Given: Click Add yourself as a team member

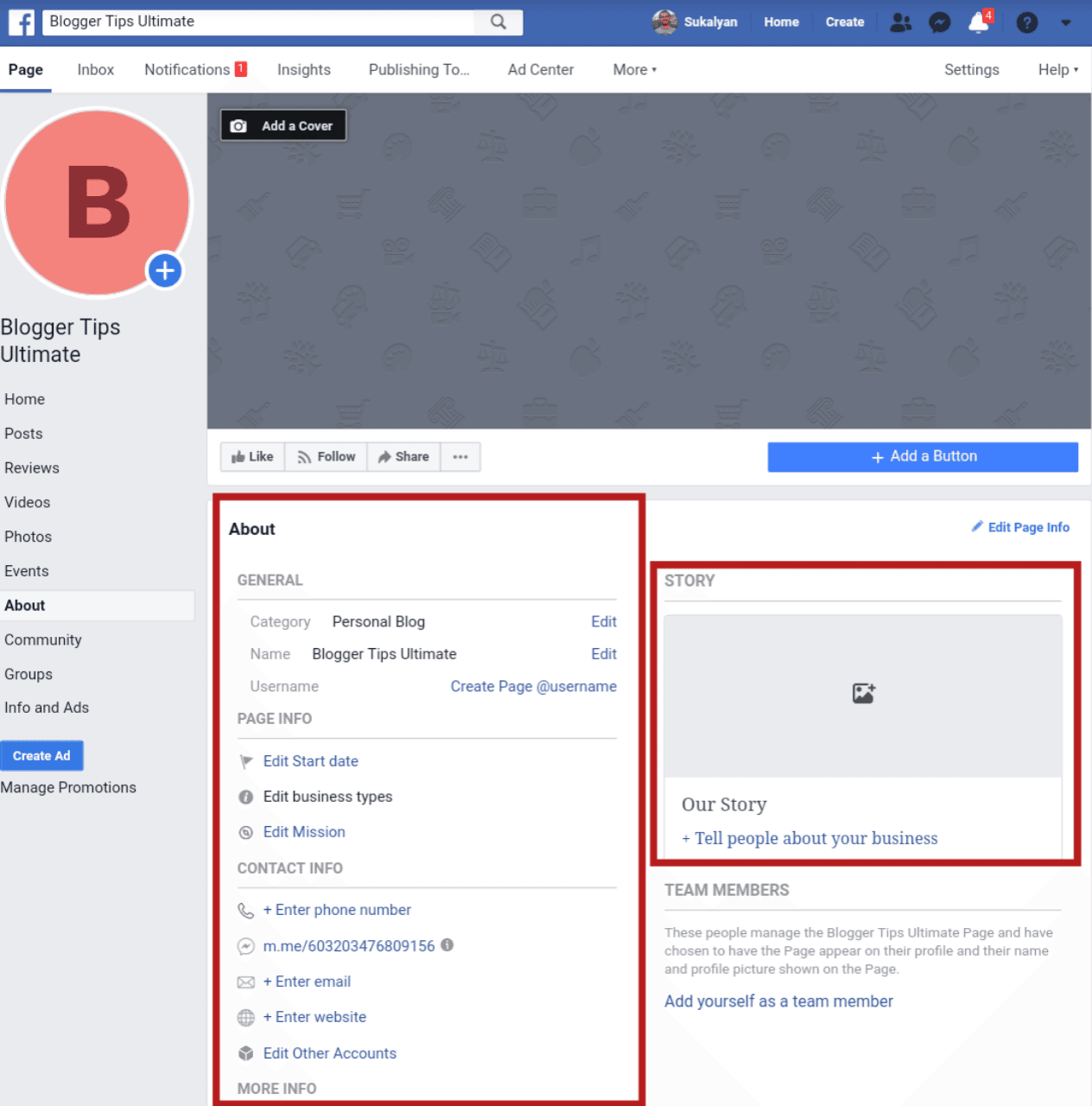Looking at the screenshot, I should pyautogui.click(x=778, y=1001).
